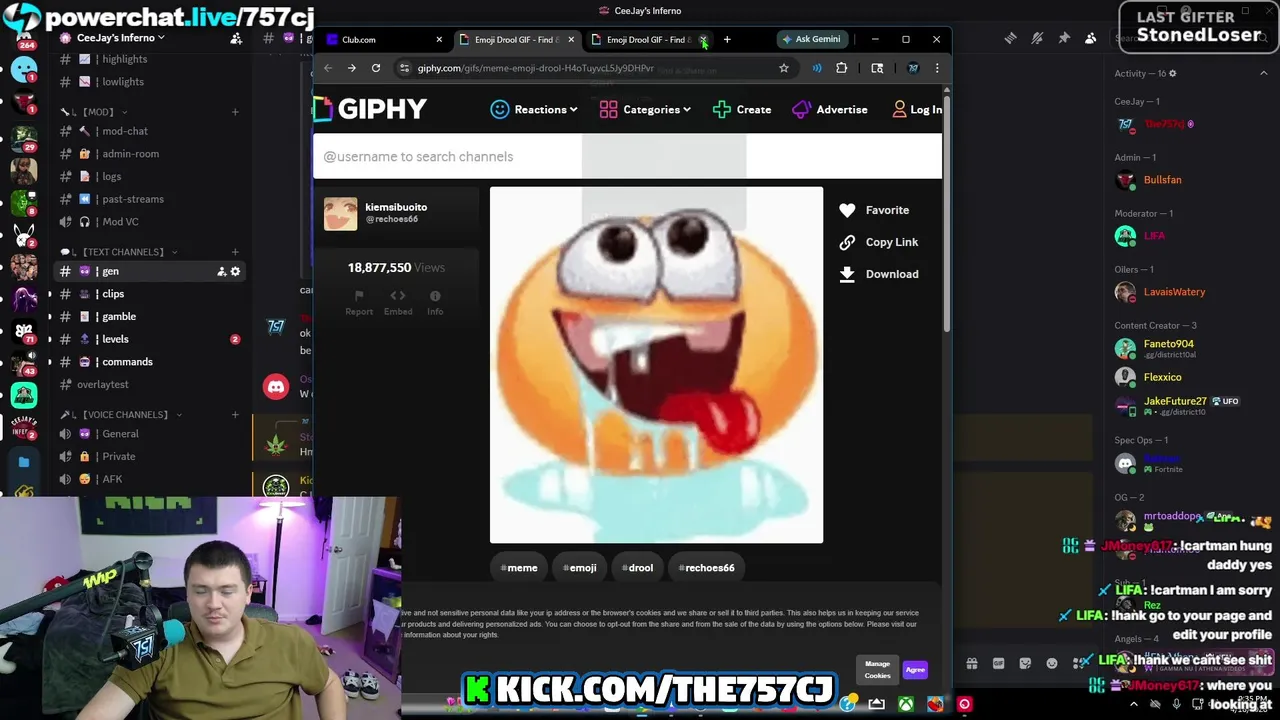The height and width of the screenshot is (720, 1280).
Task: Click the kiemsibuoito username link
Action: [x=396, y=207]
